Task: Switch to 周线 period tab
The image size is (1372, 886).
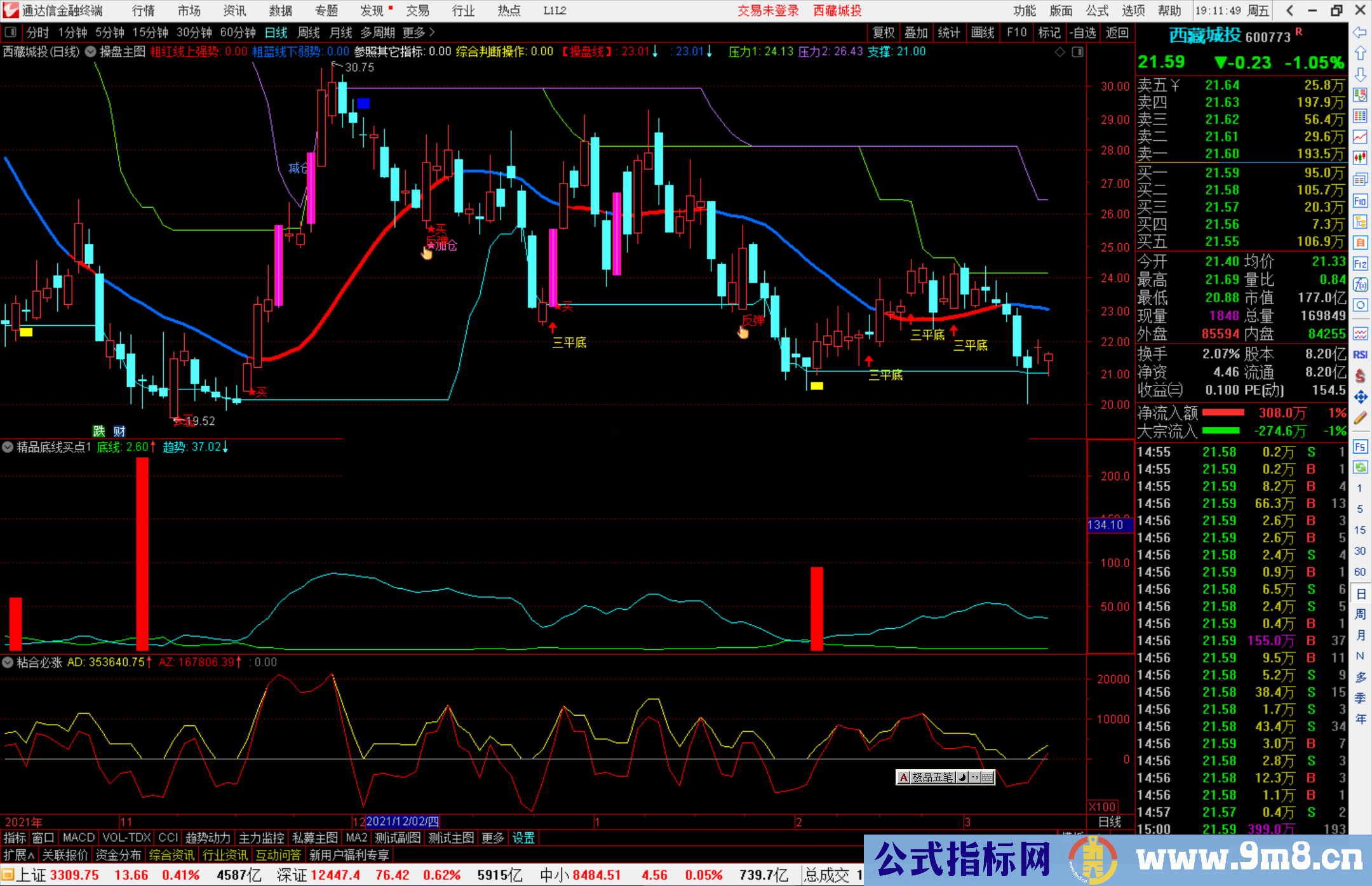Action: click(x=309, y=32)
